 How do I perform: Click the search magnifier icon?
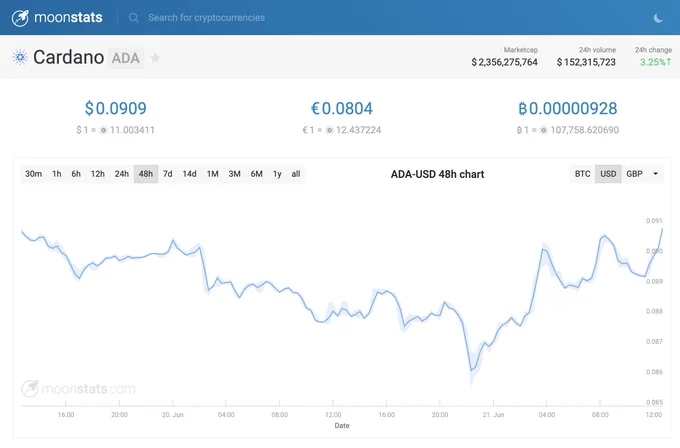pos(134,18)
